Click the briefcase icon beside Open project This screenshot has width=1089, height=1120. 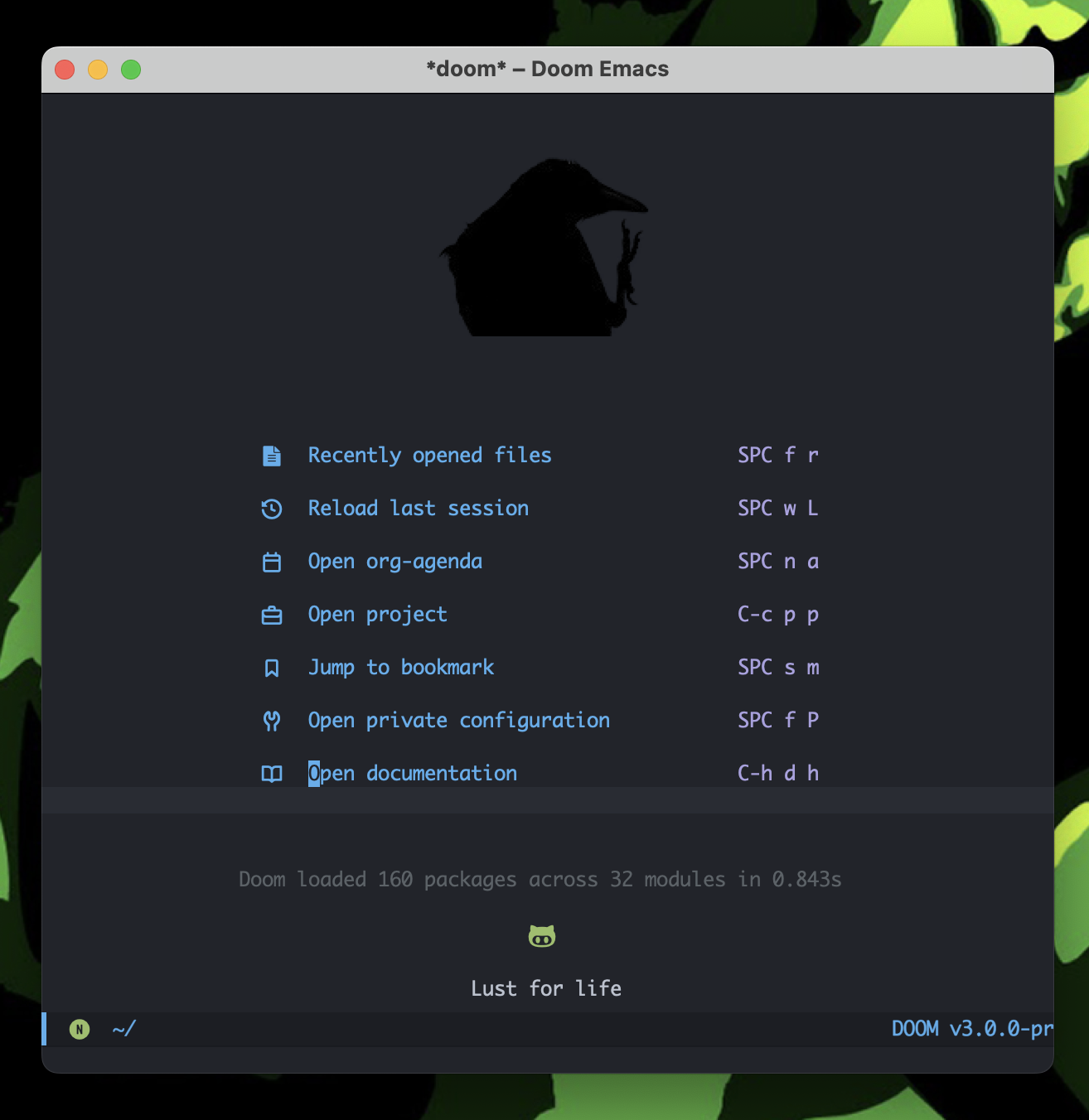coord(272,616)
